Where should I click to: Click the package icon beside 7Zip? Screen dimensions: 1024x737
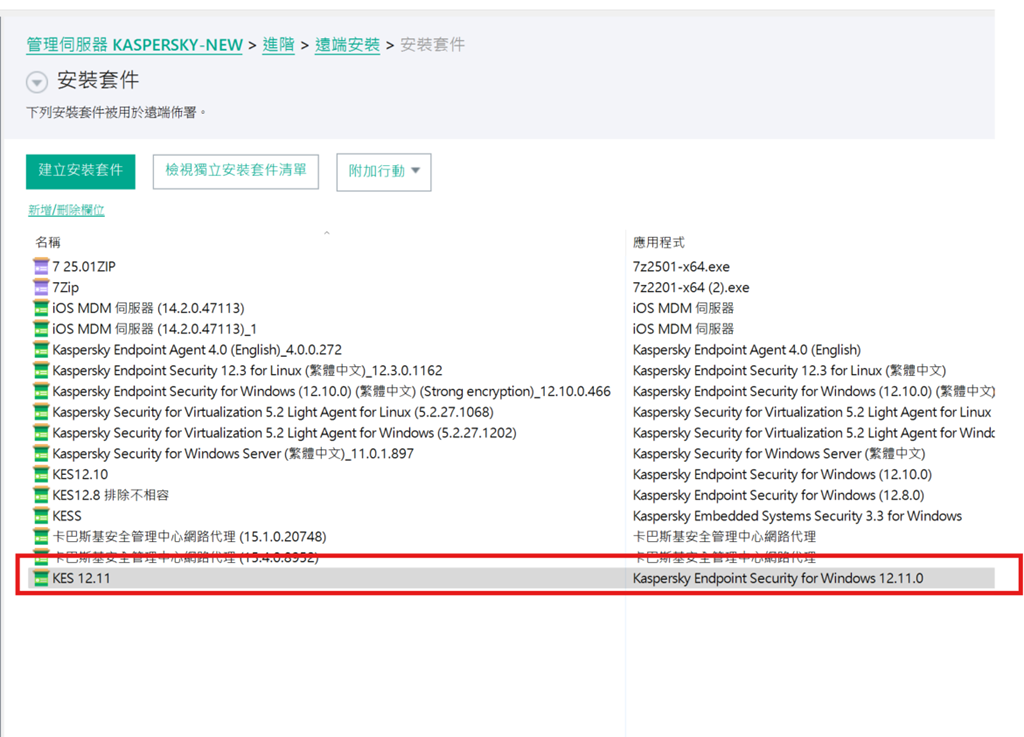click(x=41, y=288)
